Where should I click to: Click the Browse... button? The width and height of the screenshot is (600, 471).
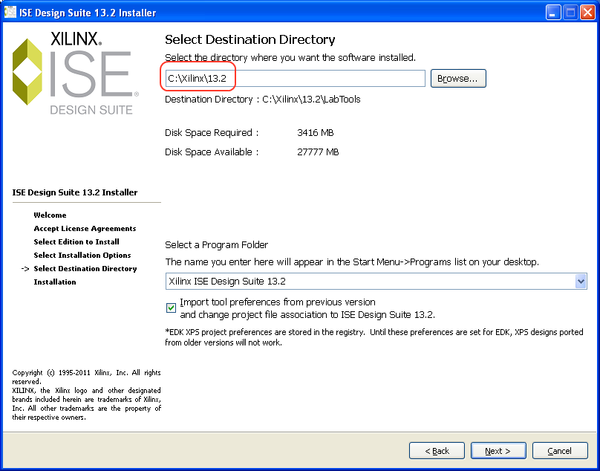(458, 78)
